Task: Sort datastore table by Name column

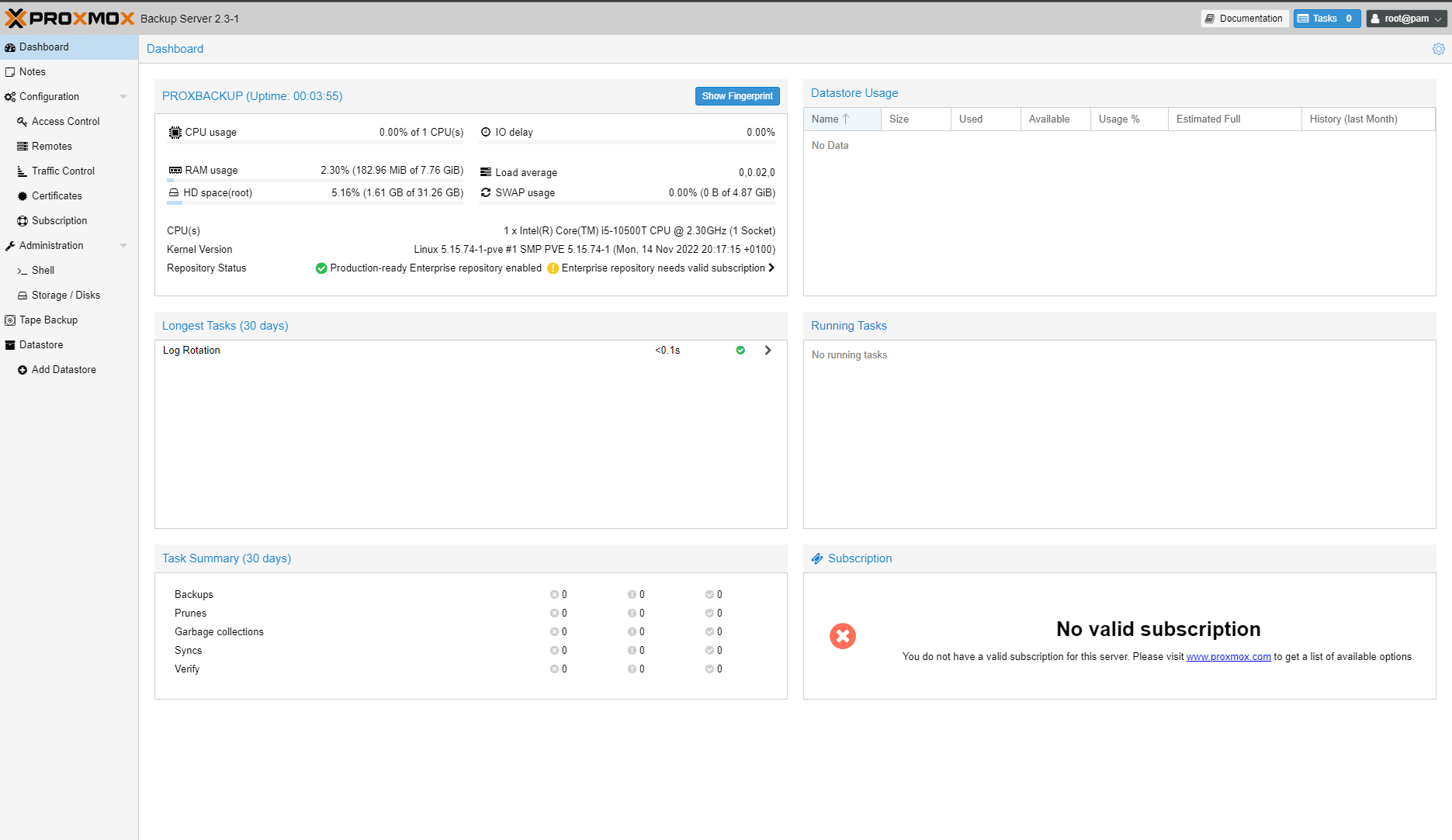Action: point(843,119)
